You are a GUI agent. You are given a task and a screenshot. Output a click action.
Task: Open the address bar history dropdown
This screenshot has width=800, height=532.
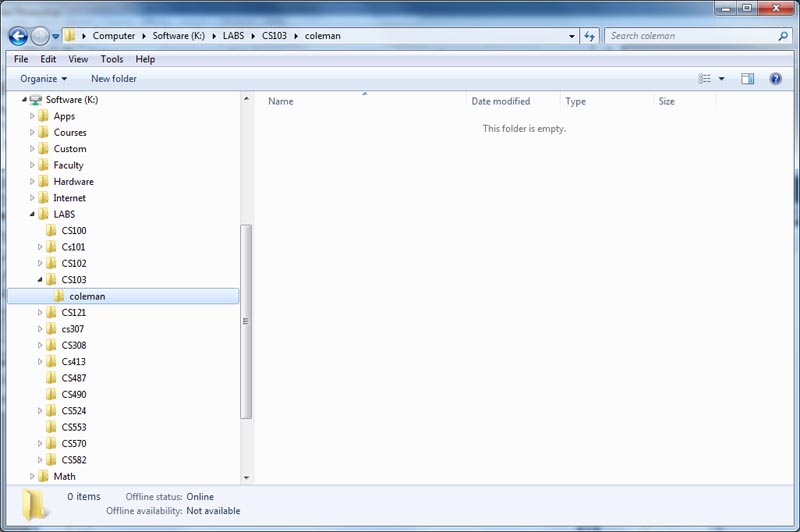[x=572, y=36]
